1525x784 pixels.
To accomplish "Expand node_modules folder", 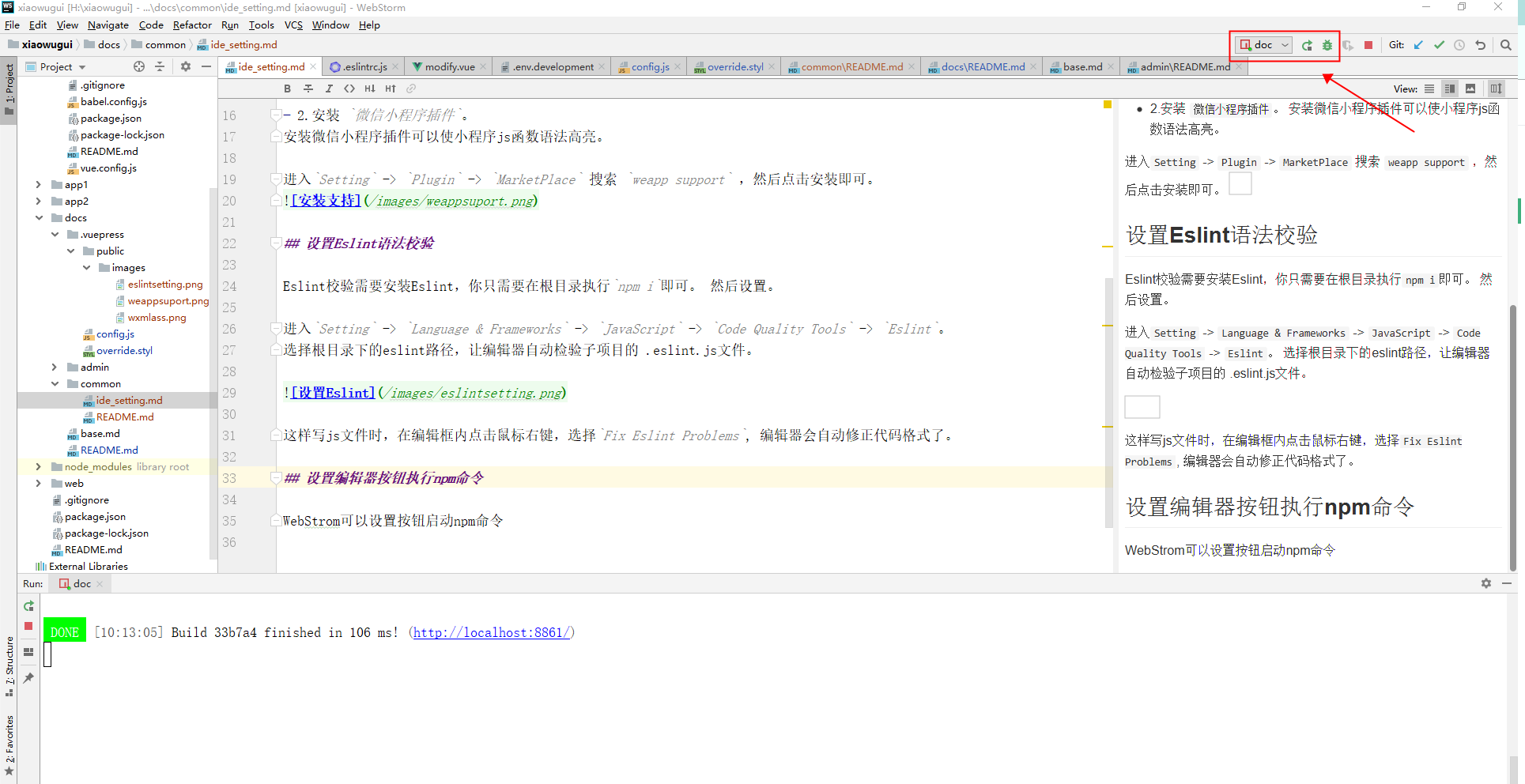I will click(x=38, y=466).
